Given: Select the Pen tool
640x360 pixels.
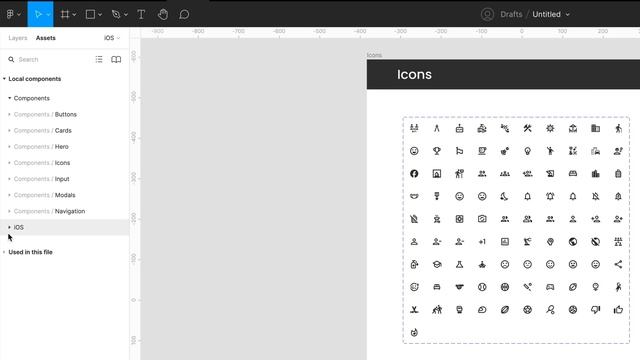Looking at the screenshot, I should click(116, 14).
